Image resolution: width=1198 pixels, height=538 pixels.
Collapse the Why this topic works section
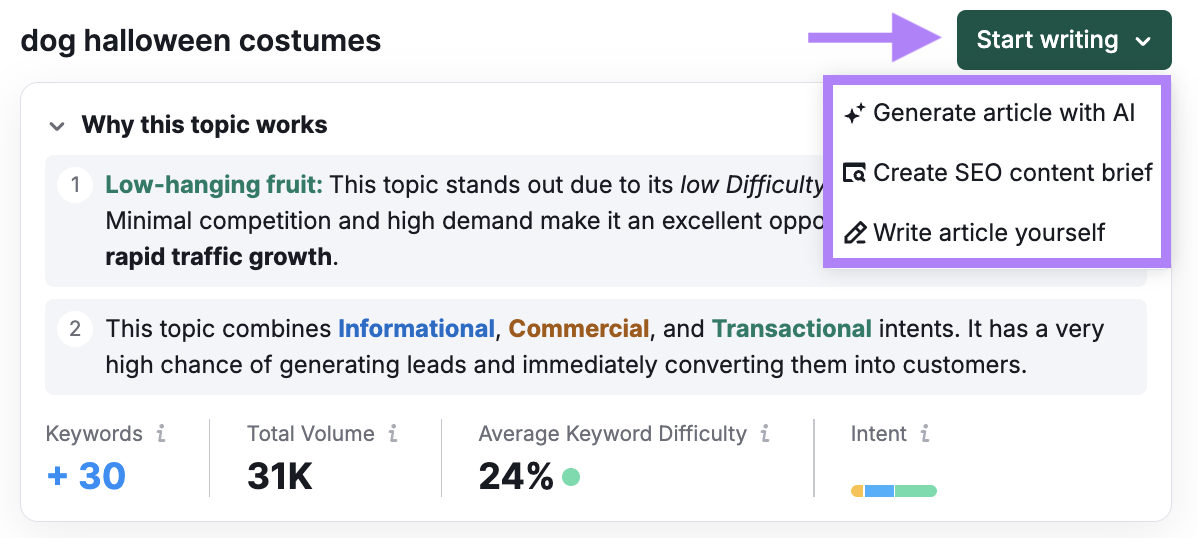[x=58, y=126]
